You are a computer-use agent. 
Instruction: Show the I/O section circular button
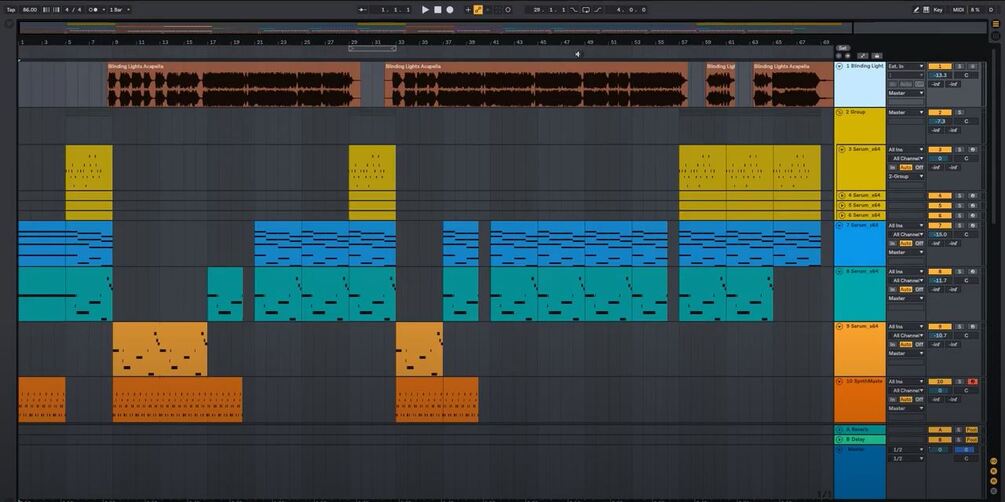tap(994, 461)
